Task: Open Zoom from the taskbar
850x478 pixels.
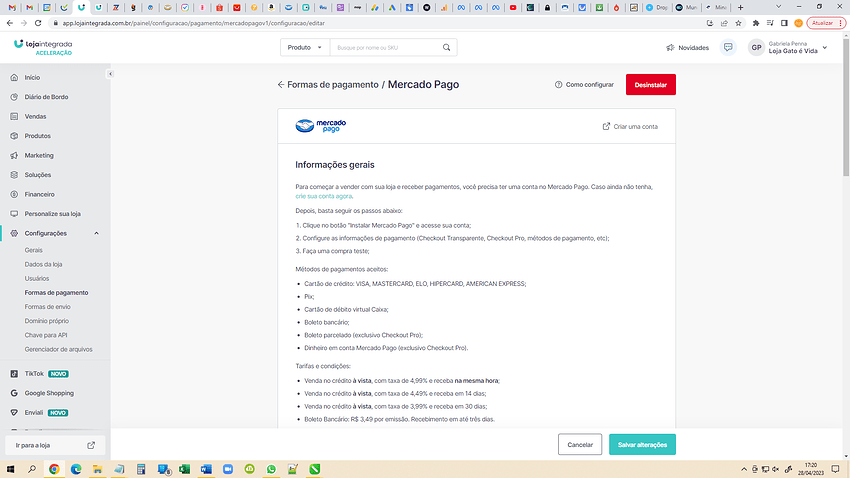Action: (228, 469)
